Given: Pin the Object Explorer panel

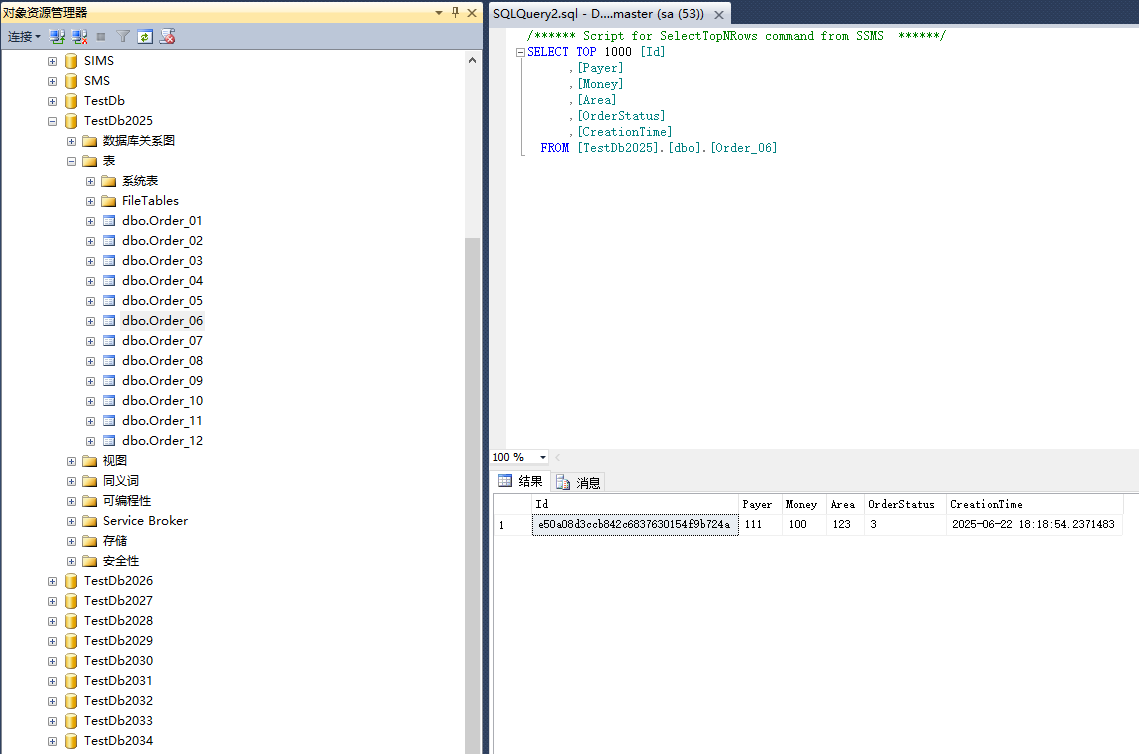Looking at the screenshot, I should (x=456, y=12).
